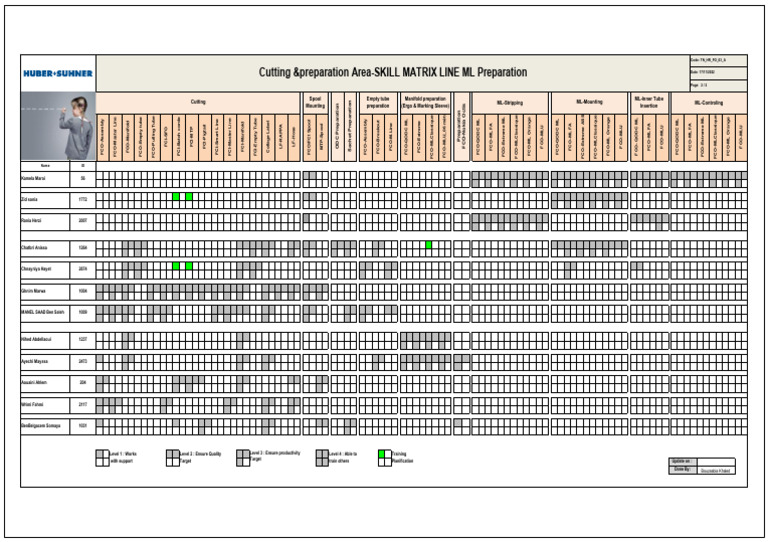Click the 'Level 4 : Able to train others' legend text
Screen dimensions: 768x542
click(343, 457)
